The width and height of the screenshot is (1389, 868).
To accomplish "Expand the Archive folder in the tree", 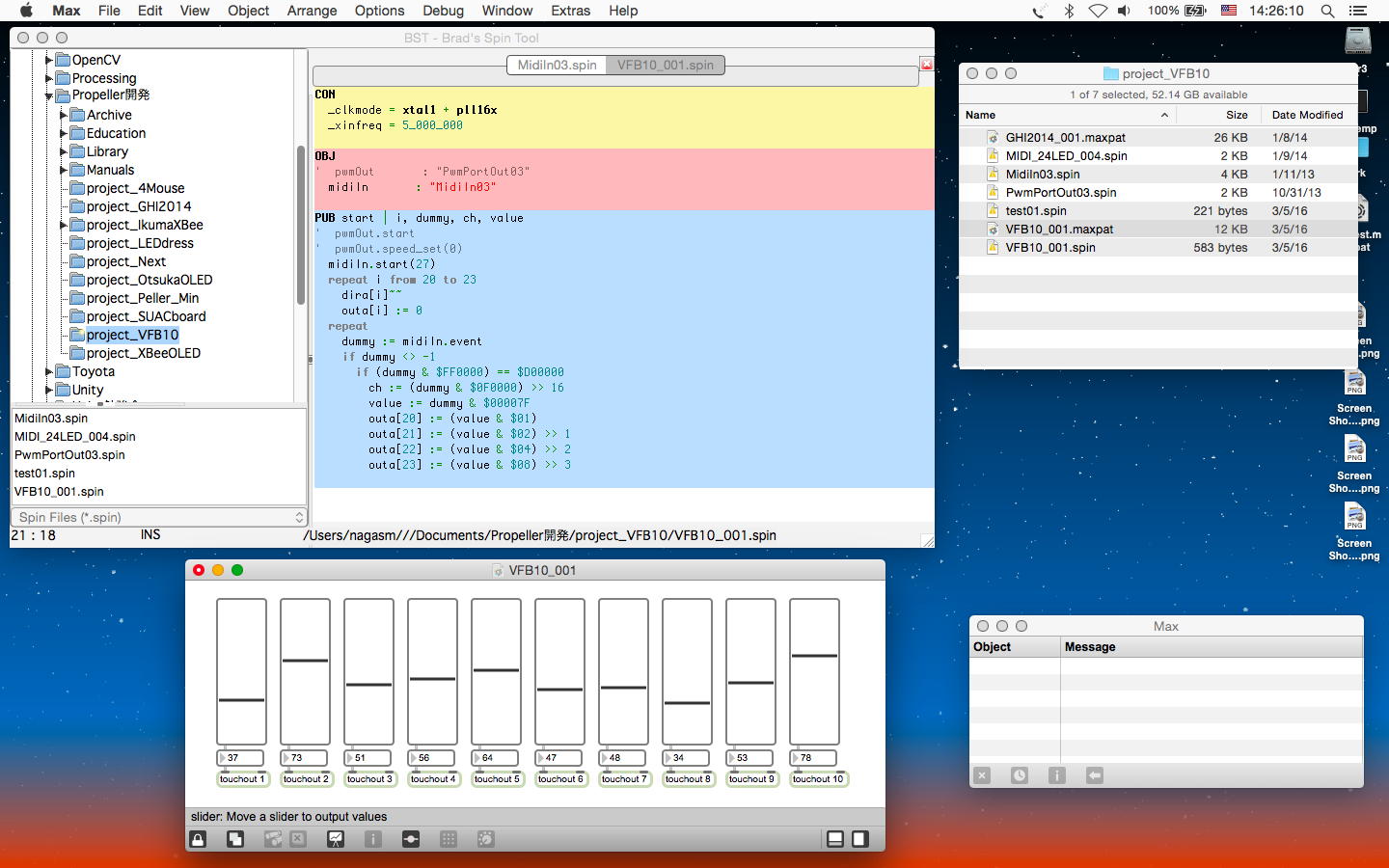I will (x=64, y=115).
